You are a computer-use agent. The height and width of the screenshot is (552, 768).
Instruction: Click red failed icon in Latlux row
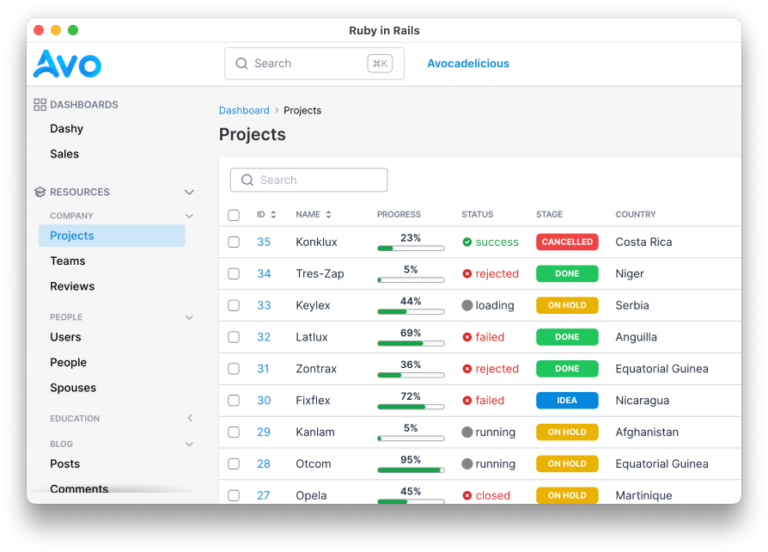point(467,337)
